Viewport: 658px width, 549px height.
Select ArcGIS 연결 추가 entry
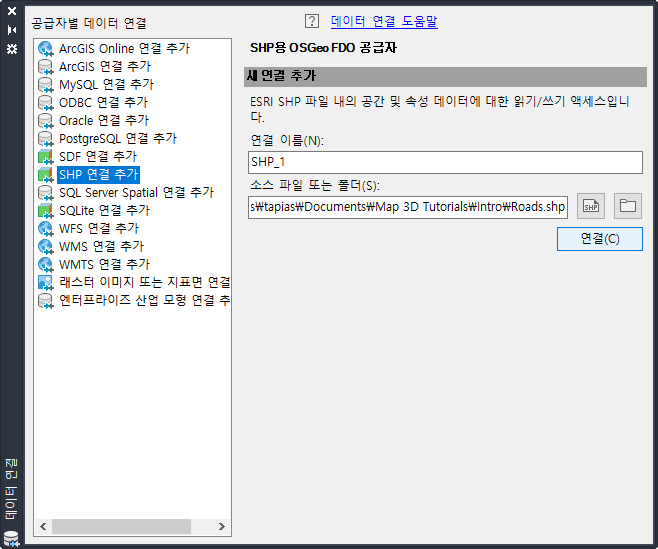(104, 67)
